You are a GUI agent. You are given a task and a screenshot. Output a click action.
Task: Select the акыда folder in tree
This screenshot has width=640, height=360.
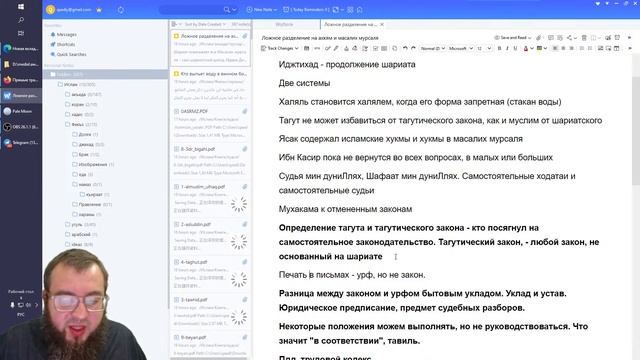(79, 94)
